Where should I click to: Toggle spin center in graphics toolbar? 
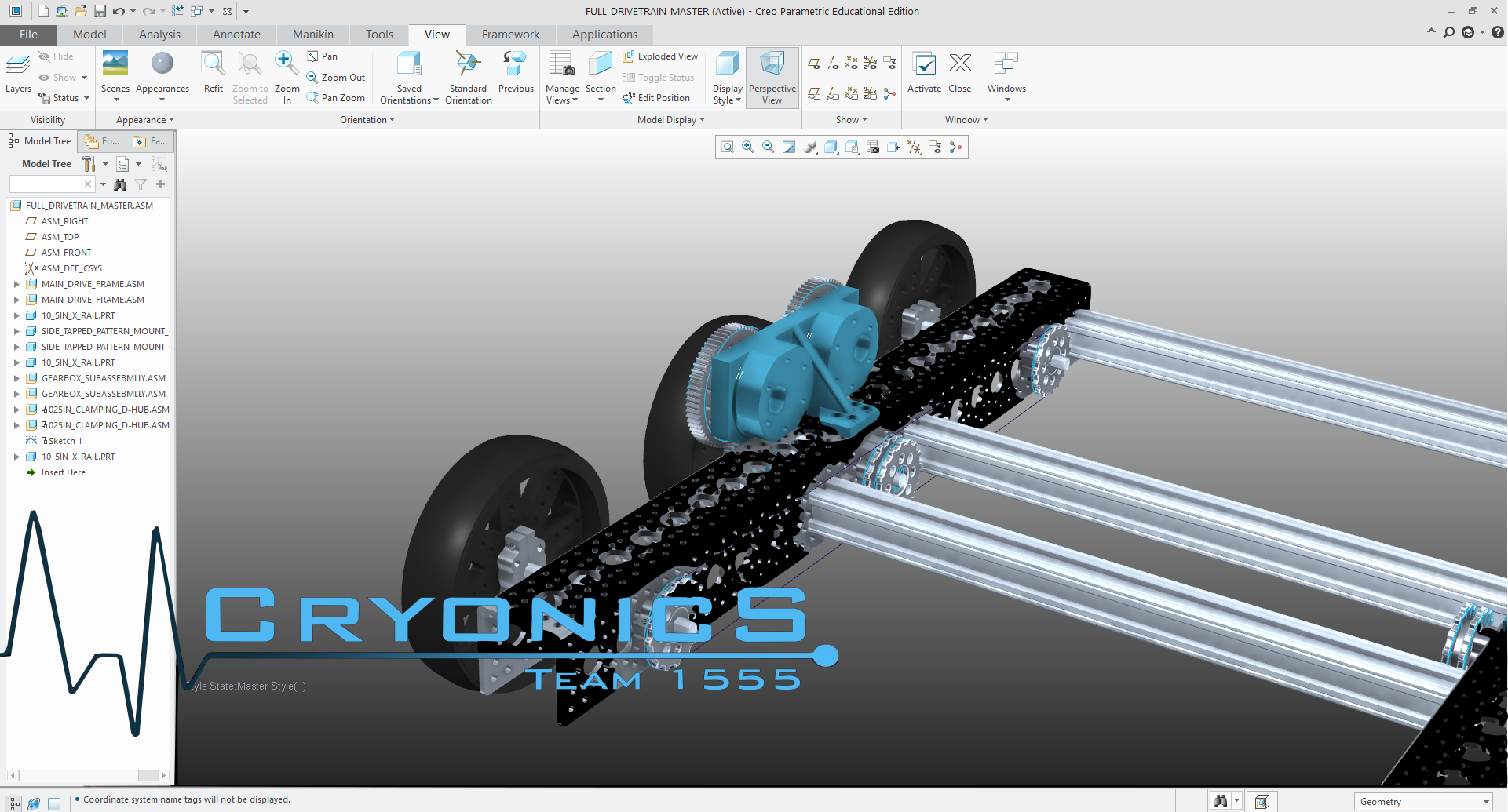tap(955, 147)
